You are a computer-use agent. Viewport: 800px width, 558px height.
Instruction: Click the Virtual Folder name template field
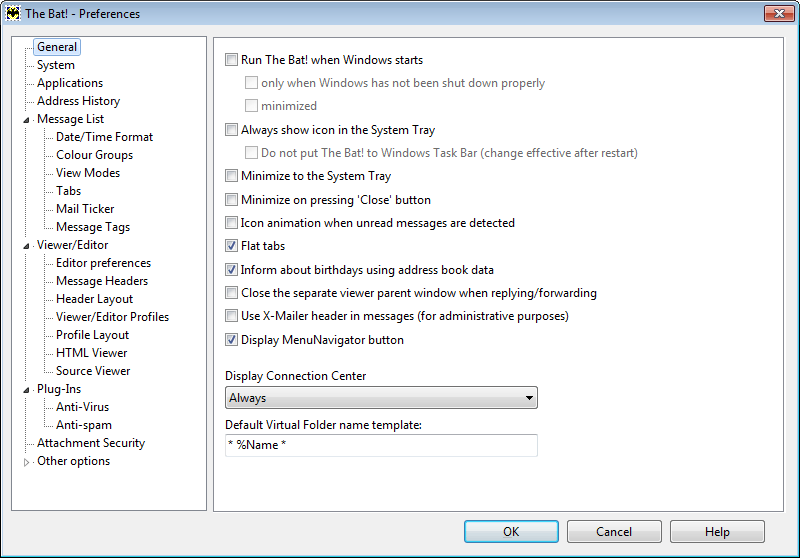[x=381, y=445]
